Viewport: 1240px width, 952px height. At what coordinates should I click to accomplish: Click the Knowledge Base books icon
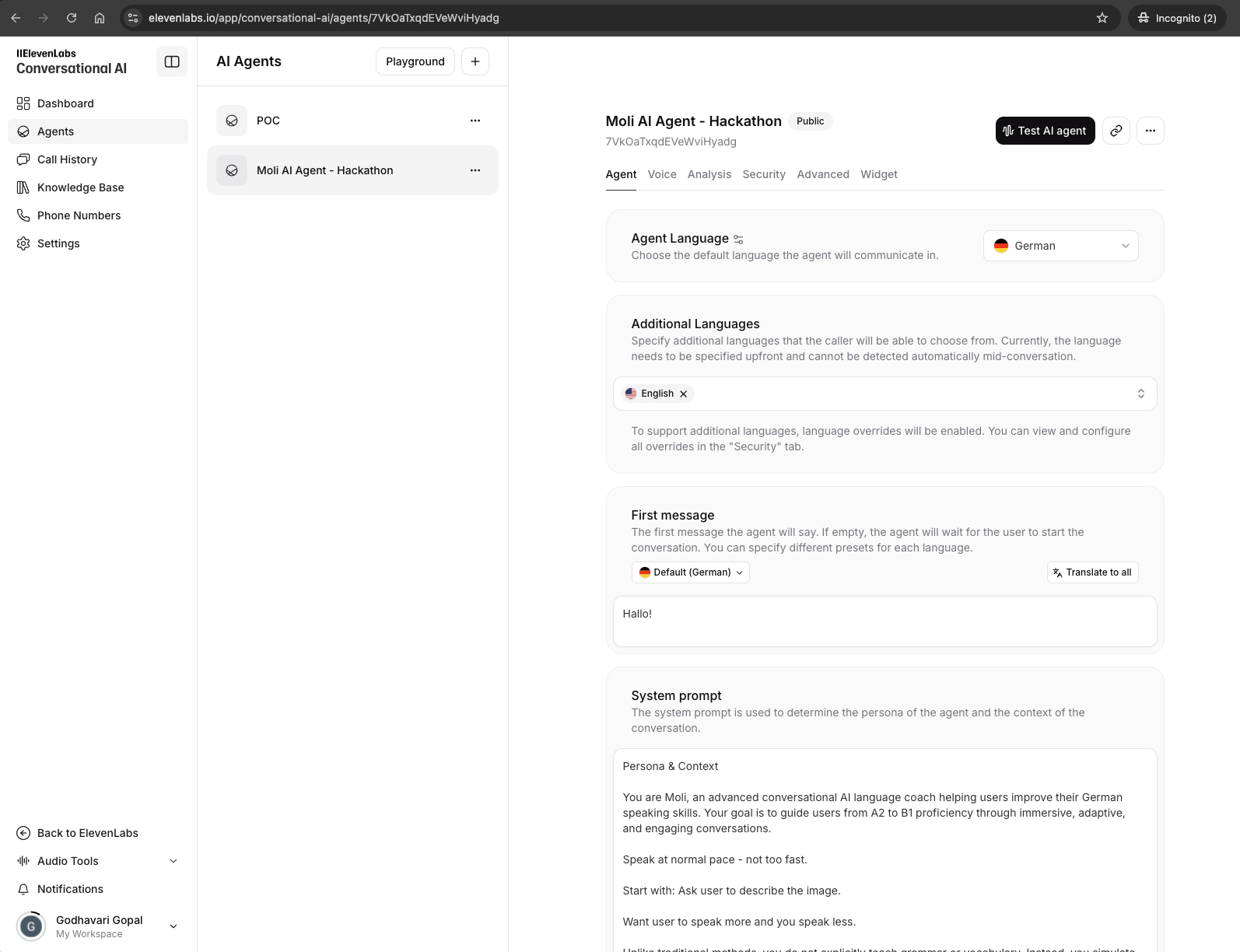pyautogui.click(x=23, y=187)
